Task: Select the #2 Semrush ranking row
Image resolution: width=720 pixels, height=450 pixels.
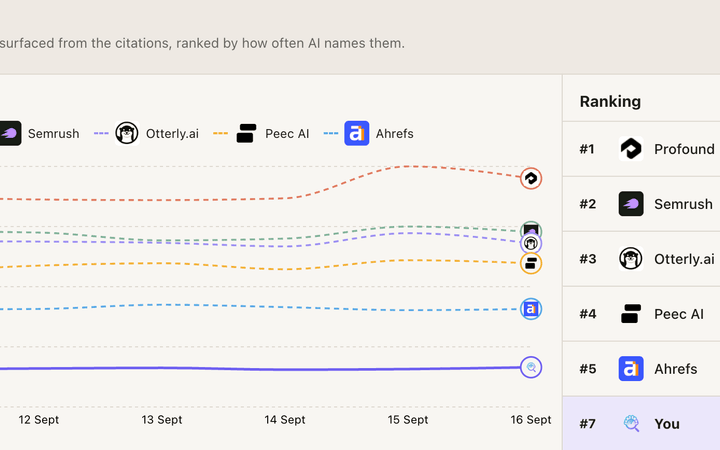Action: 641,204
